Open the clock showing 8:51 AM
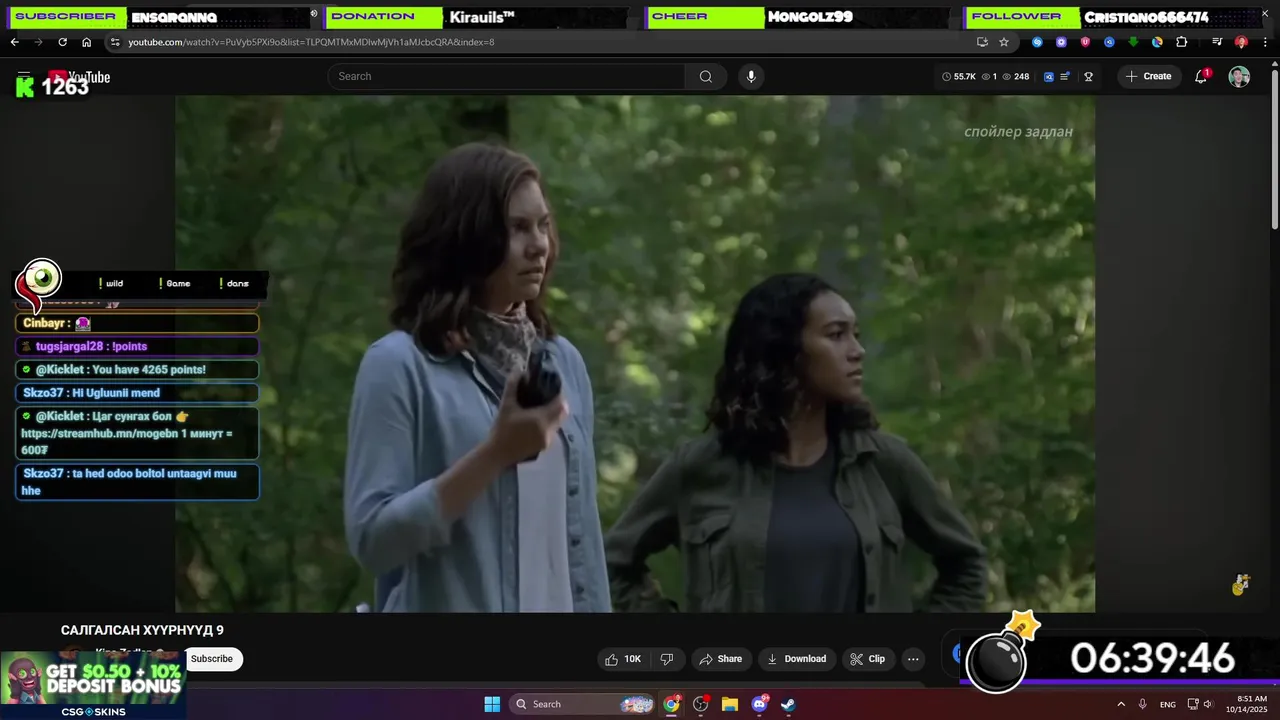The width and height of the screenshot is (1280, 720). pos(1247,704)
